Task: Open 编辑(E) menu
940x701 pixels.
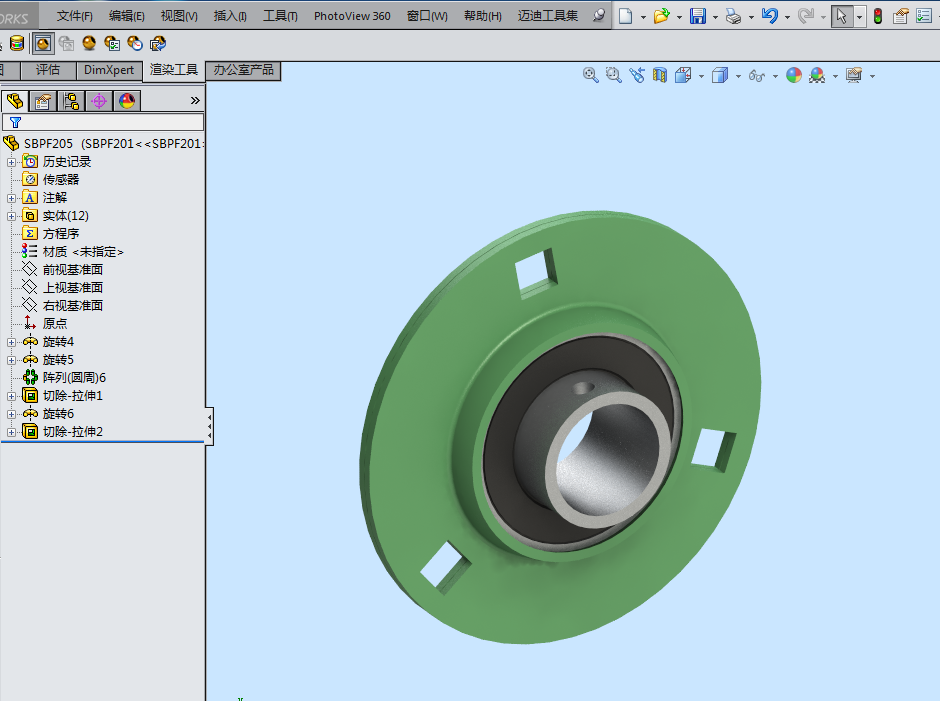Action: pos(126,16)
